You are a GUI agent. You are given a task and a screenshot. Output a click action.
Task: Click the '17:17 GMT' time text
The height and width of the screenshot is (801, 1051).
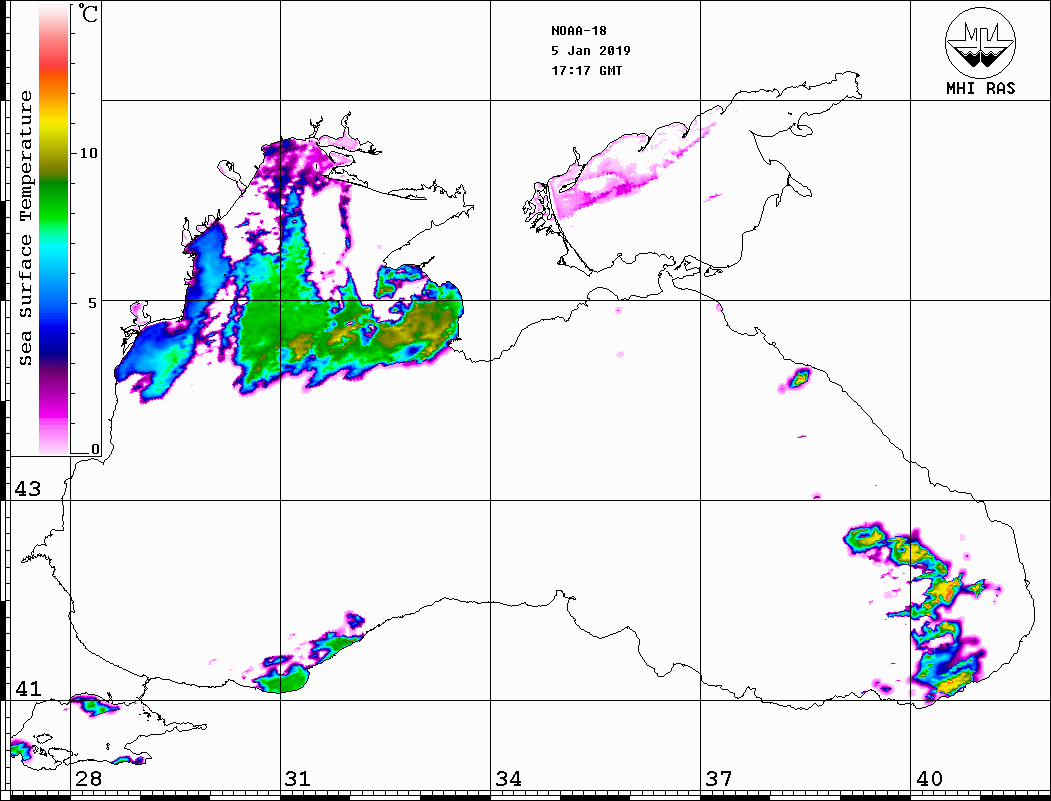(x=586, y=70)
